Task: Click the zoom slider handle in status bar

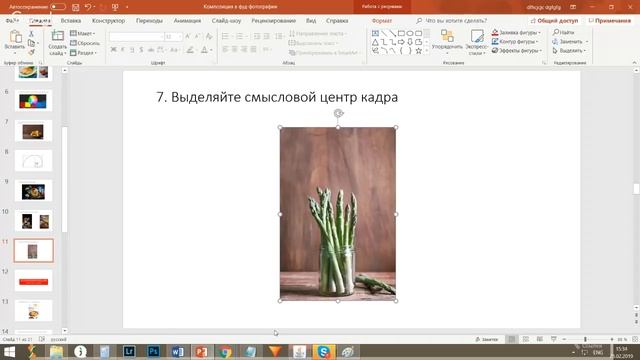Action: click(x=585, y=339)
